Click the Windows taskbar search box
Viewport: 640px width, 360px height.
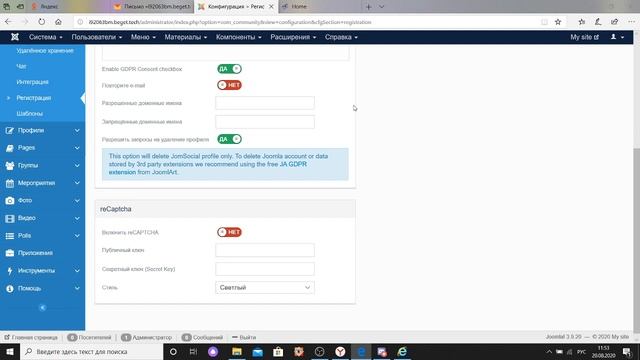[x=91, y=352]
